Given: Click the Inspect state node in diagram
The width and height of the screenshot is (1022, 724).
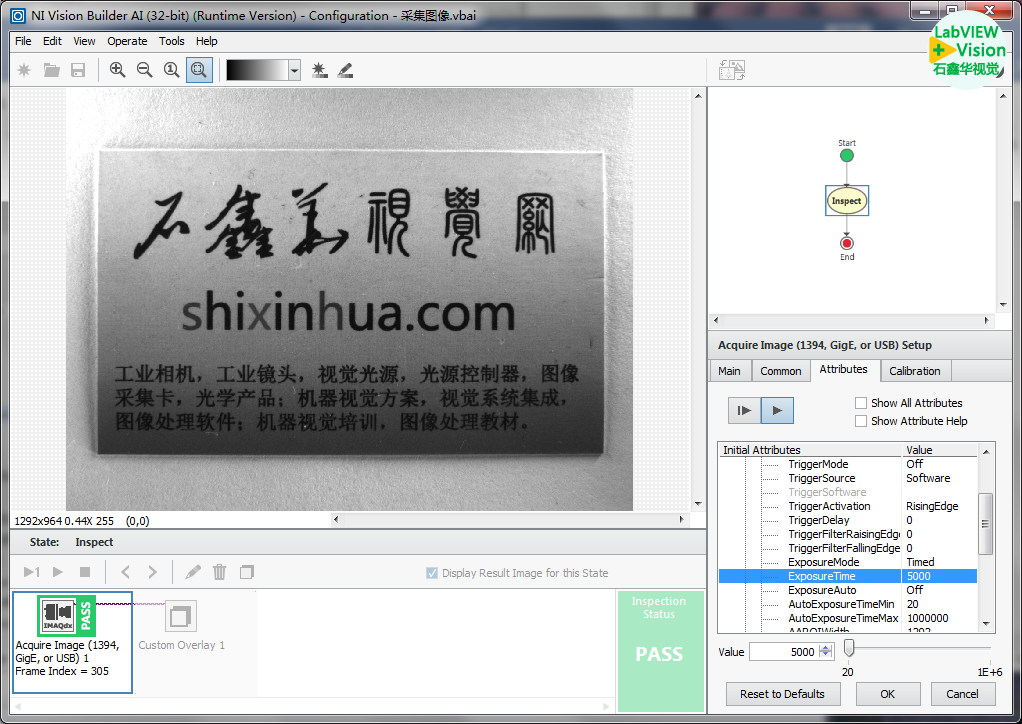Looking at the screenshot, I should [846, 201].
